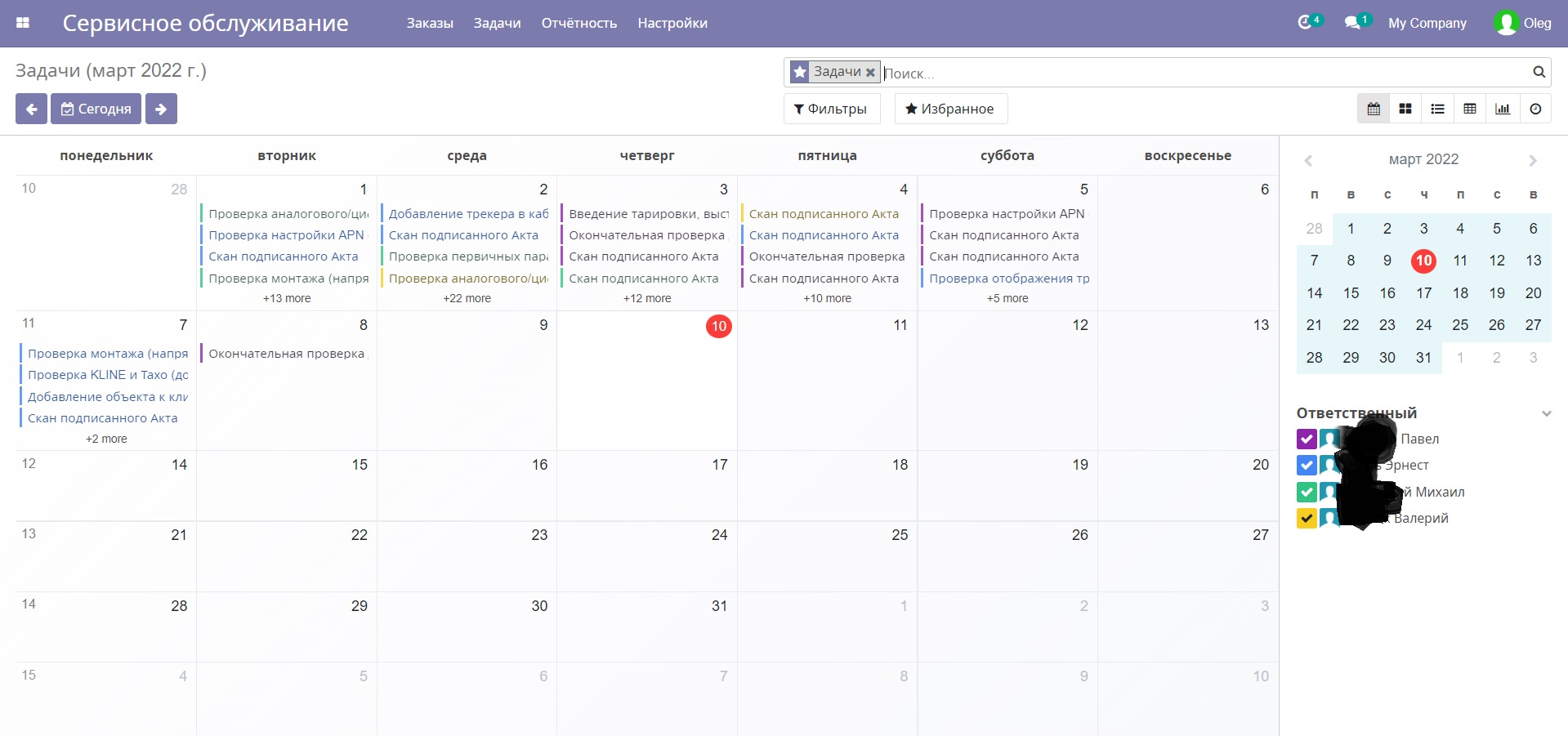Screen dimensions: 1568x736
Task: Switch to kanban view icon
Action: 1405,109
